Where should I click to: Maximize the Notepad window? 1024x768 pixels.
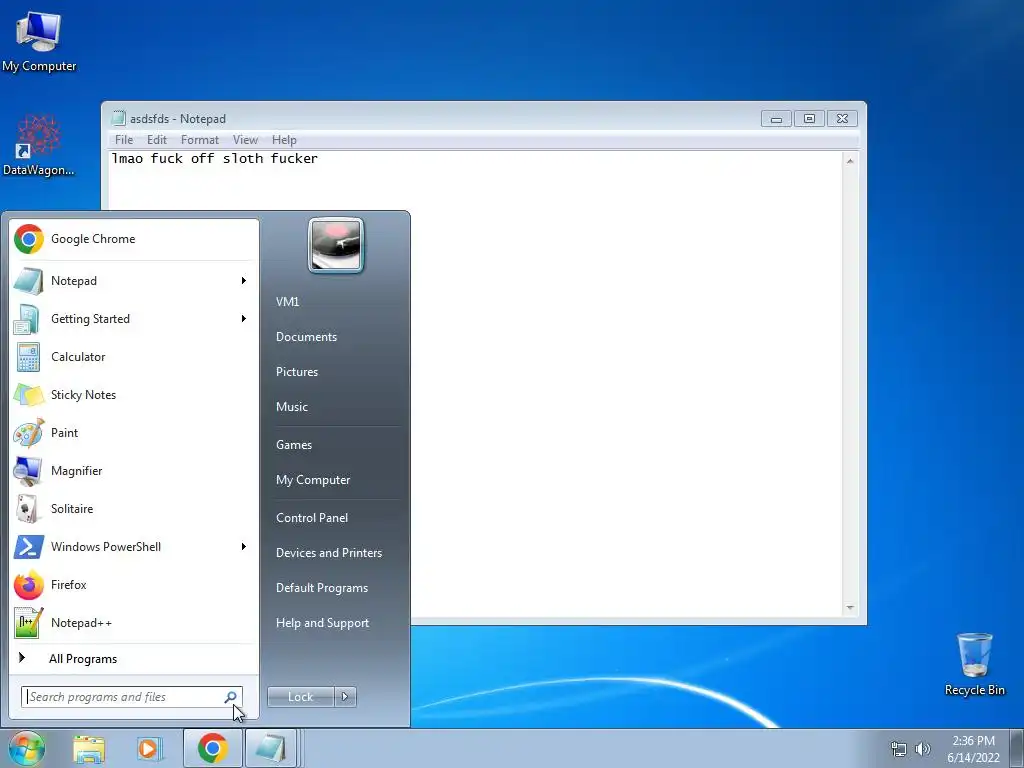[x=809, y=119]
